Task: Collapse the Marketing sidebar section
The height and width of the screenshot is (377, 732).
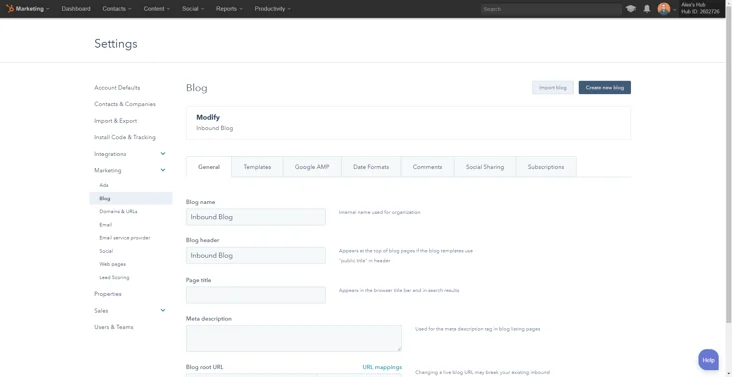Action: (163, 170)
